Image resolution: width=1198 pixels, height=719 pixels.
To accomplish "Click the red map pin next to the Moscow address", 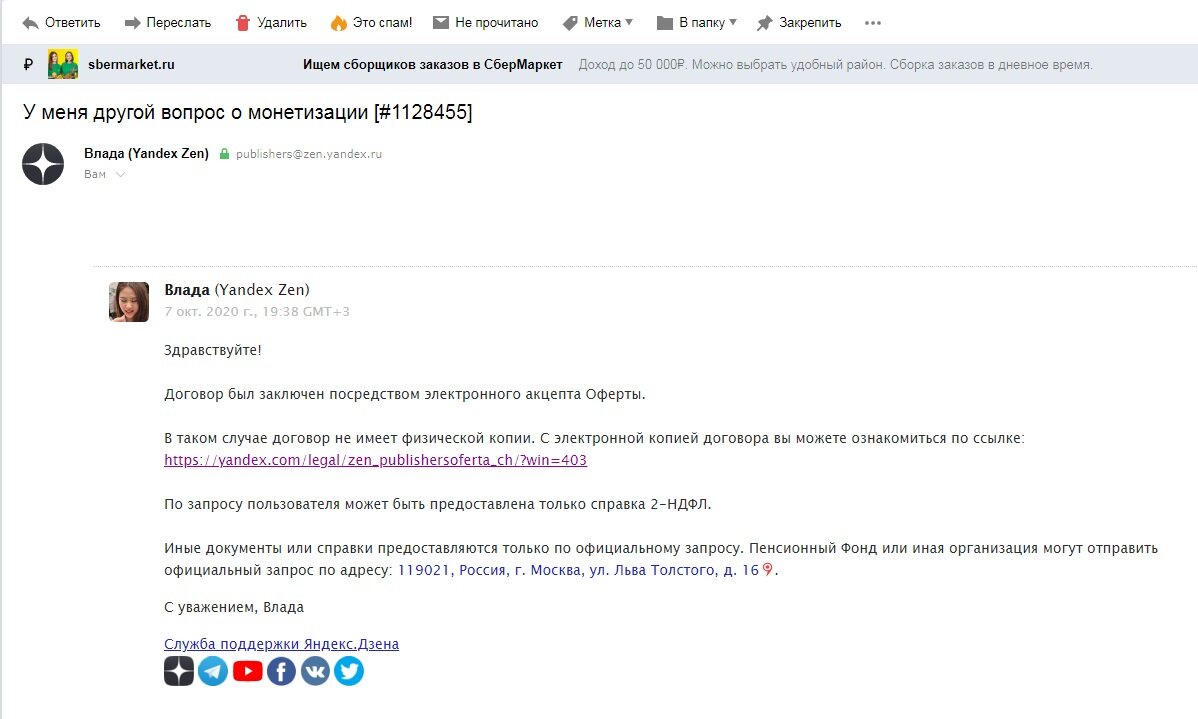I will click(766, 568).
